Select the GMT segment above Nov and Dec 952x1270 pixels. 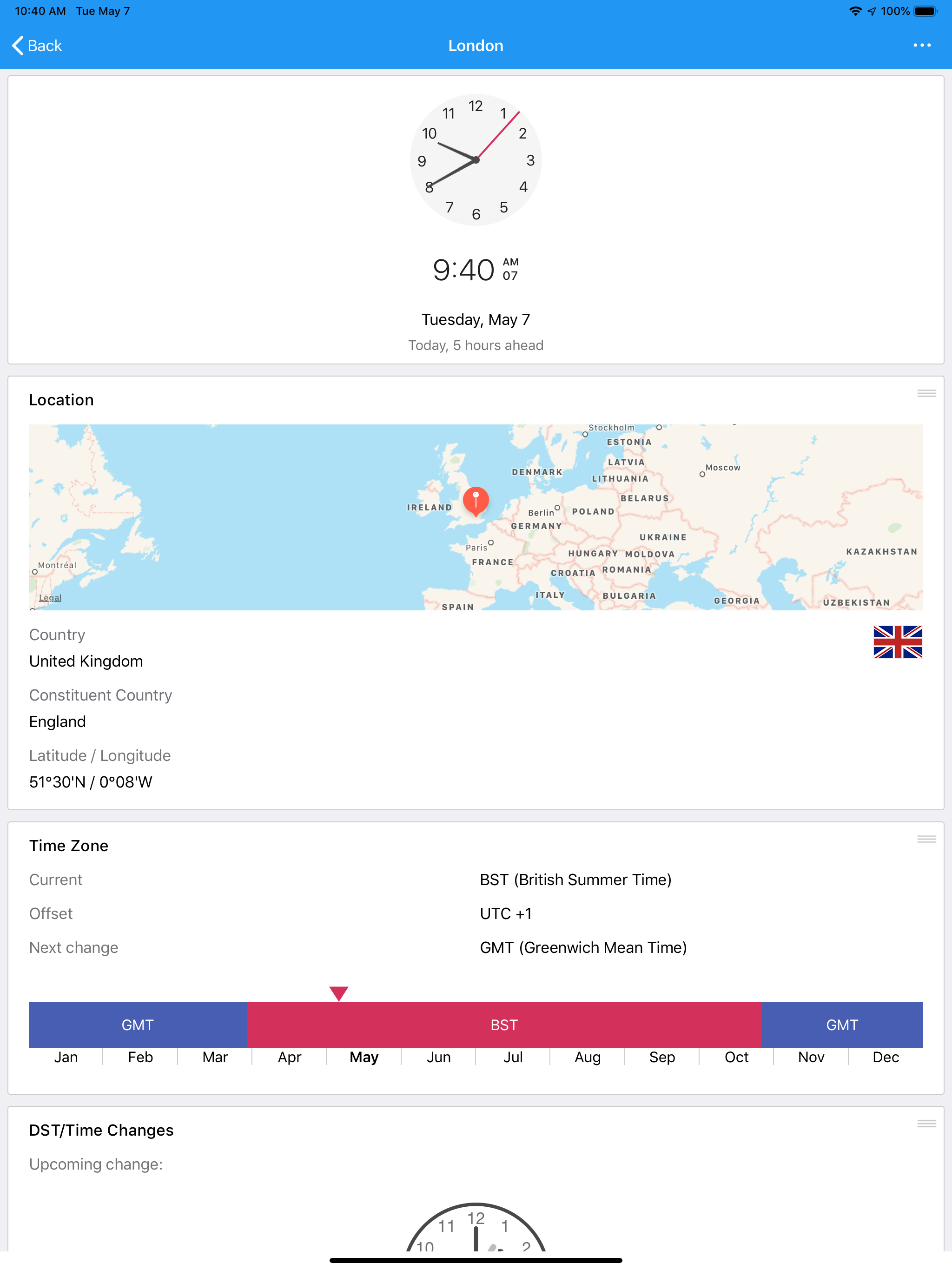pyautogui.click(x=842, y=1025)
